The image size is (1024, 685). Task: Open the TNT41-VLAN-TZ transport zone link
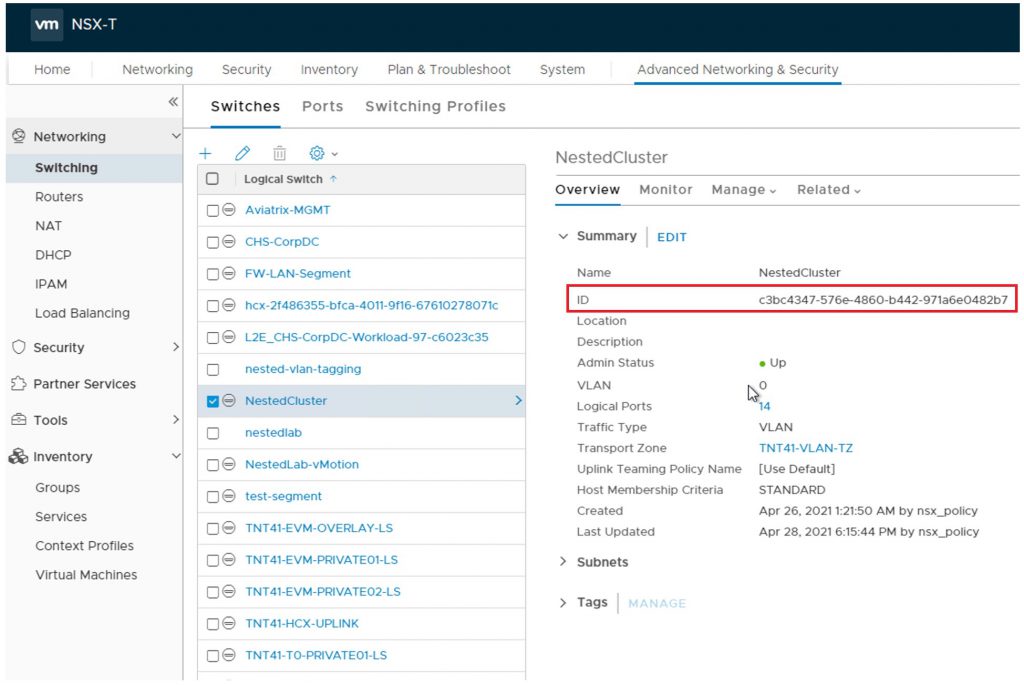click(x=805, y=448)
